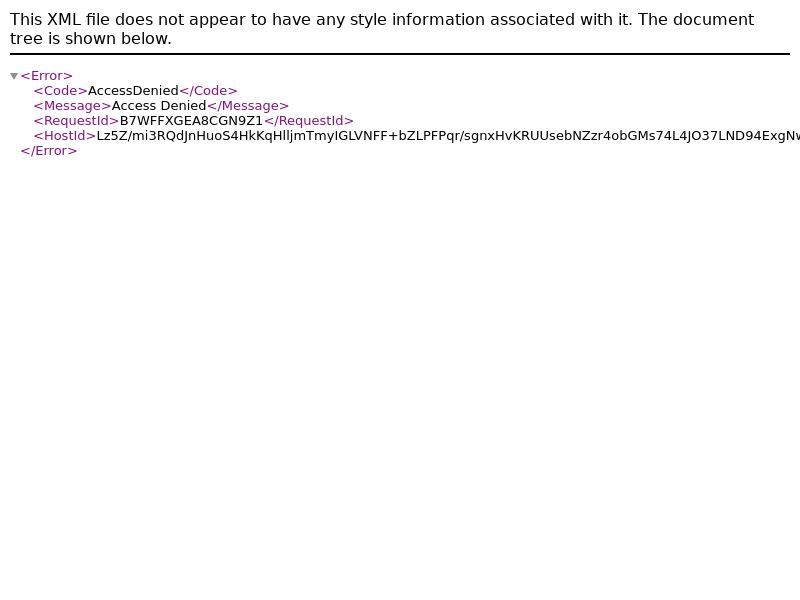The height and width of the screenshot is (600, 800).
Task: Select the closing </Code> tag
Action: click(x=208, y=91)
